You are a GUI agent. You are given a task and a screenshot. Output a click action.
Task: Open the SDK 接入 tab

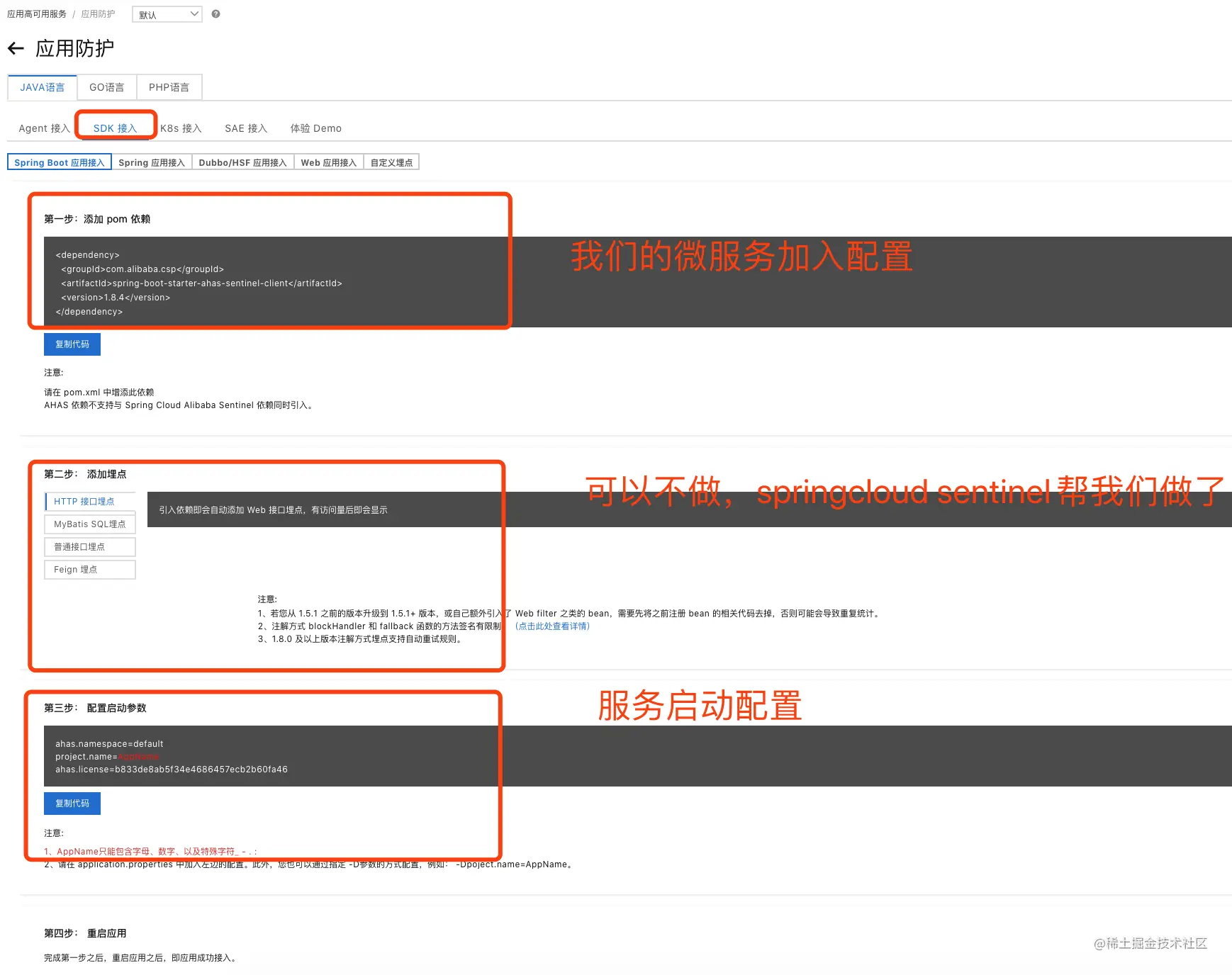(x=115, y=128)
